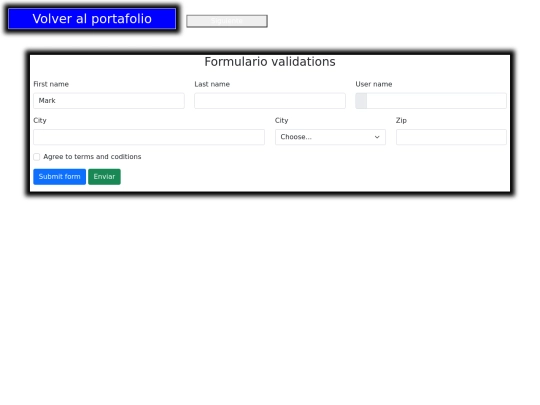Click the Agree to terms and coditions label

(92, 157)
